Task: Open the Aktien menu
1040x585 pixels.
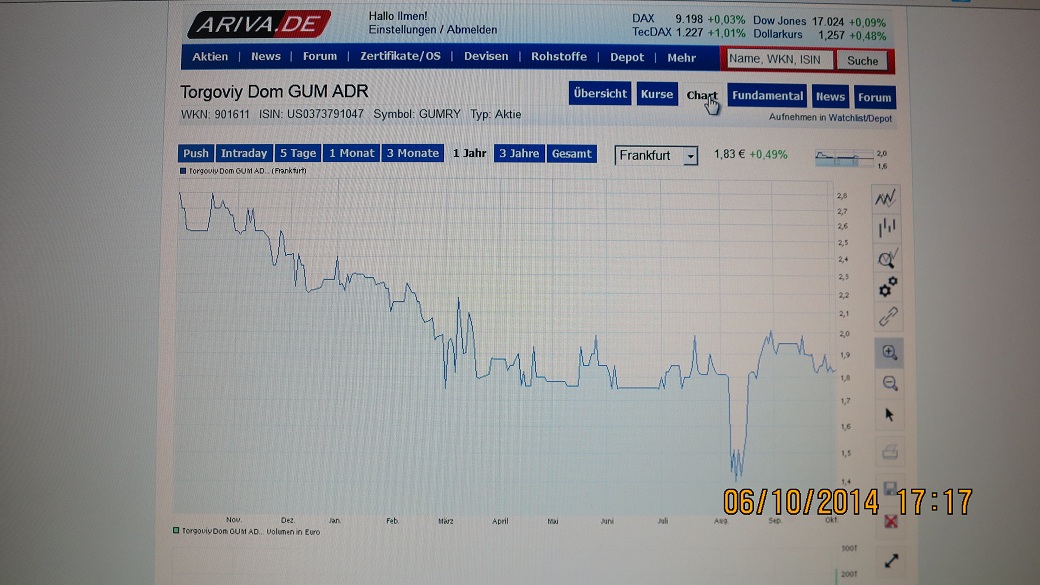Action: [210, 57]
